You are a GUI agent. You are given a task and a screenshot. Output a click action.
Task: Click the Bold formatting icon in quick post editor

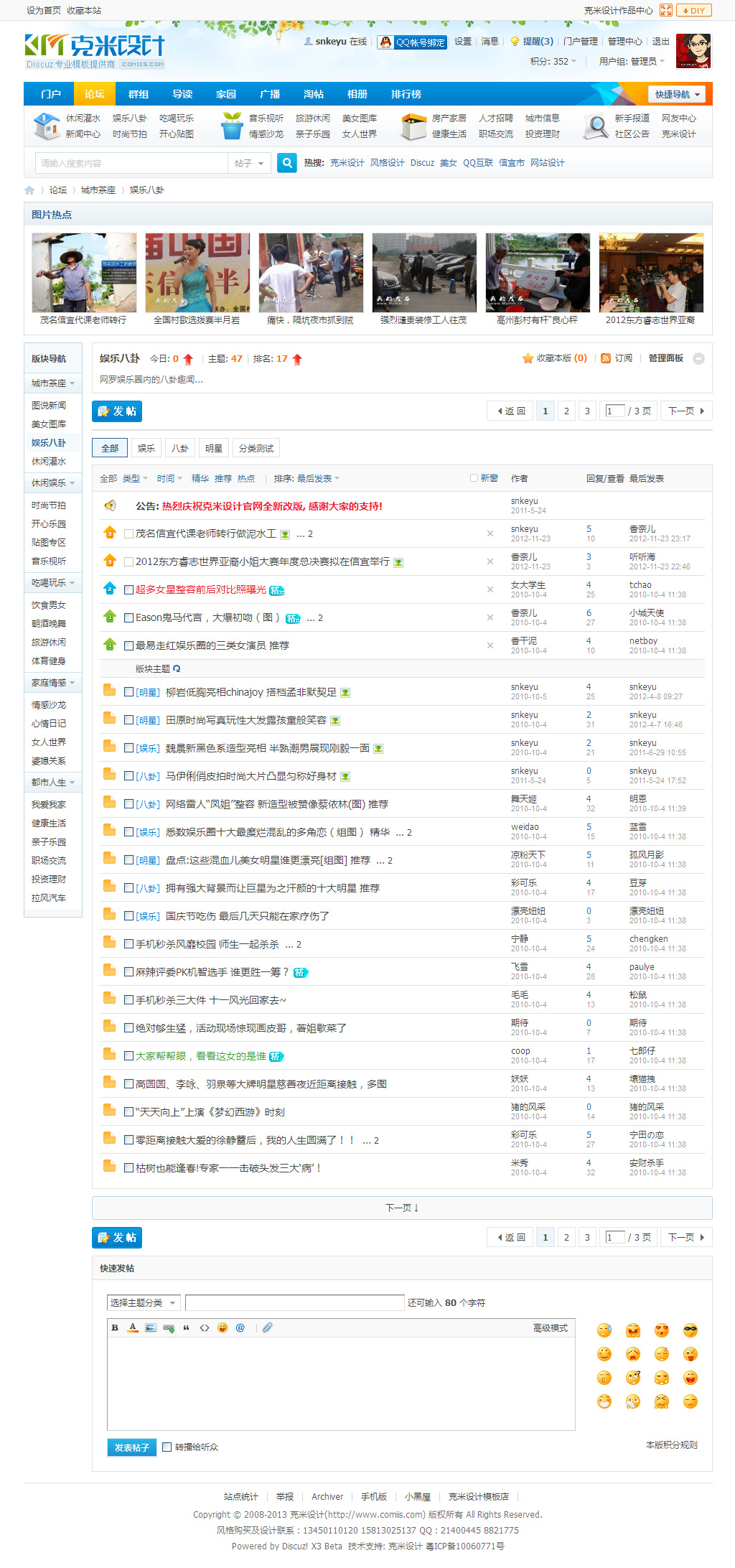115,1327
